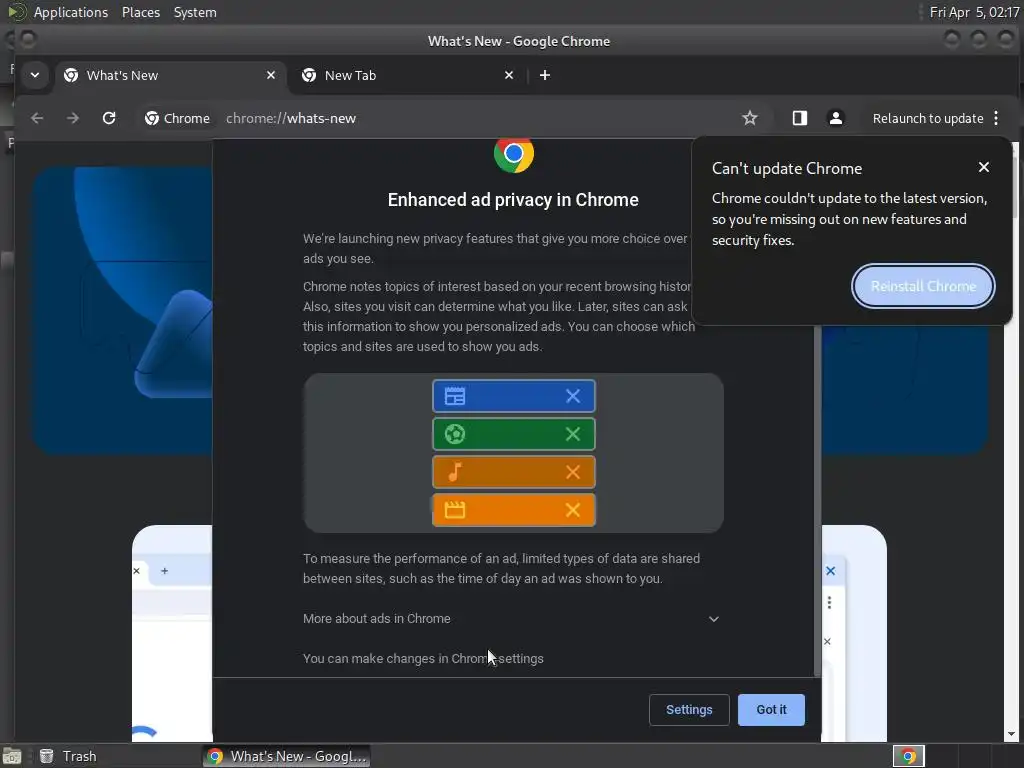Viewport: 1024px width, 768px height.
Task: Expand More about ads in Chrome
Action: pos(511,618)
